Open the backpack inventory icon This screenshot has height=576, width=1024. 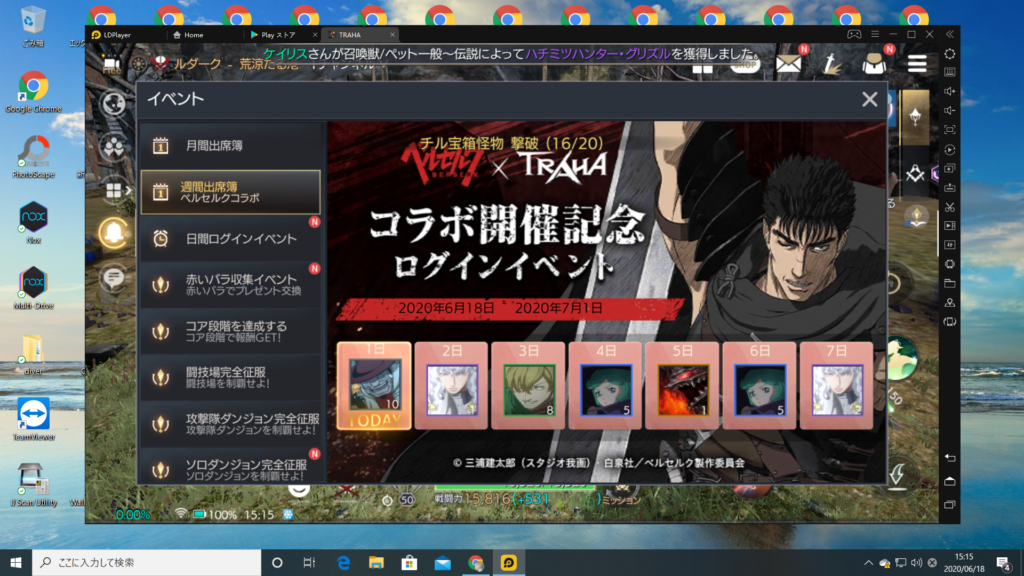(874, 64)
